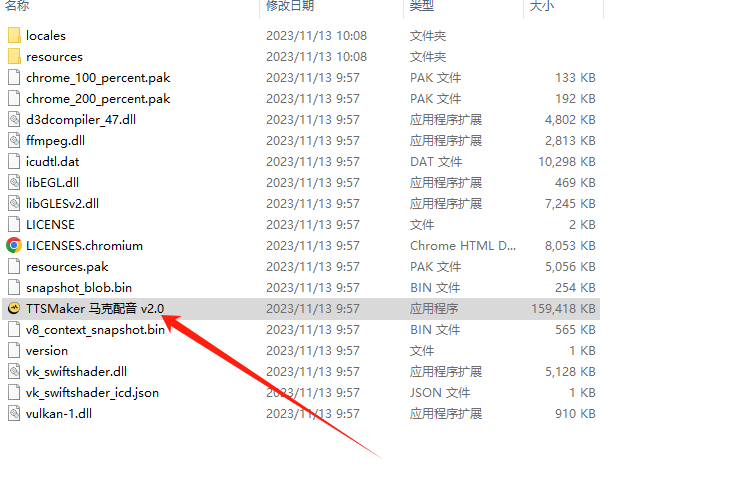Click the 4,802 KB size value
Screen dimensions: 729x501
tap(570, 119)
